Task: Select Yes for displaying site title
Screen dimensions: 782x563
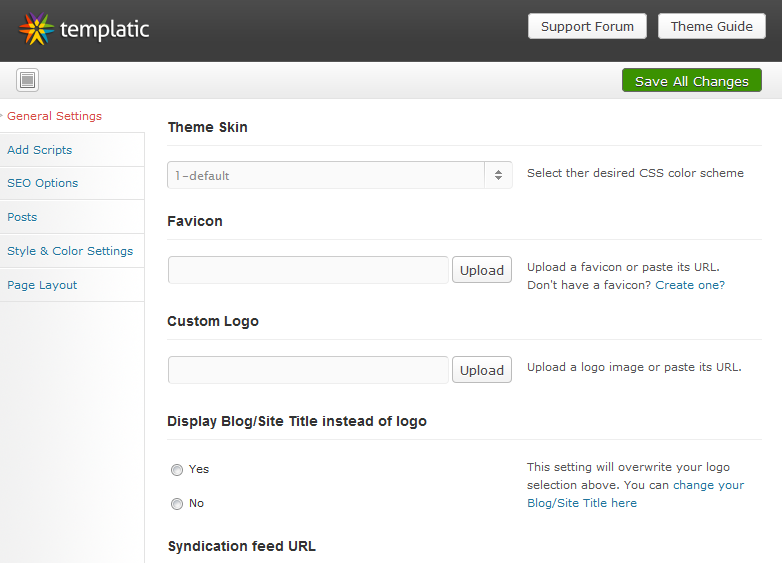Action: coord(177,470)
